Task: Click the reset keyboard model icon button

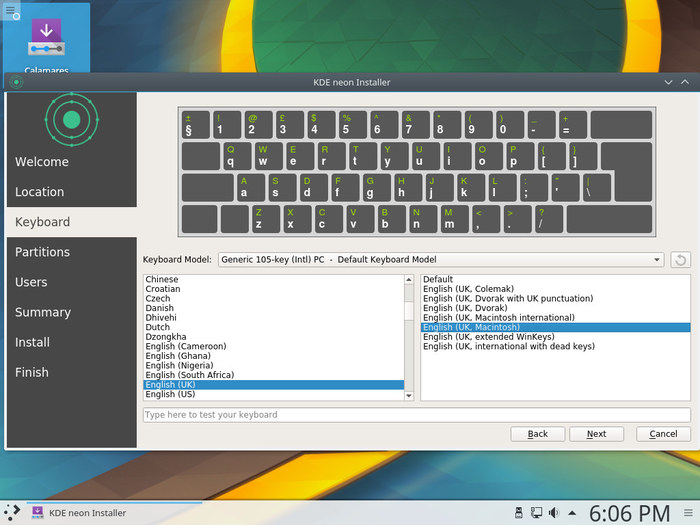Action: point(680,260)
